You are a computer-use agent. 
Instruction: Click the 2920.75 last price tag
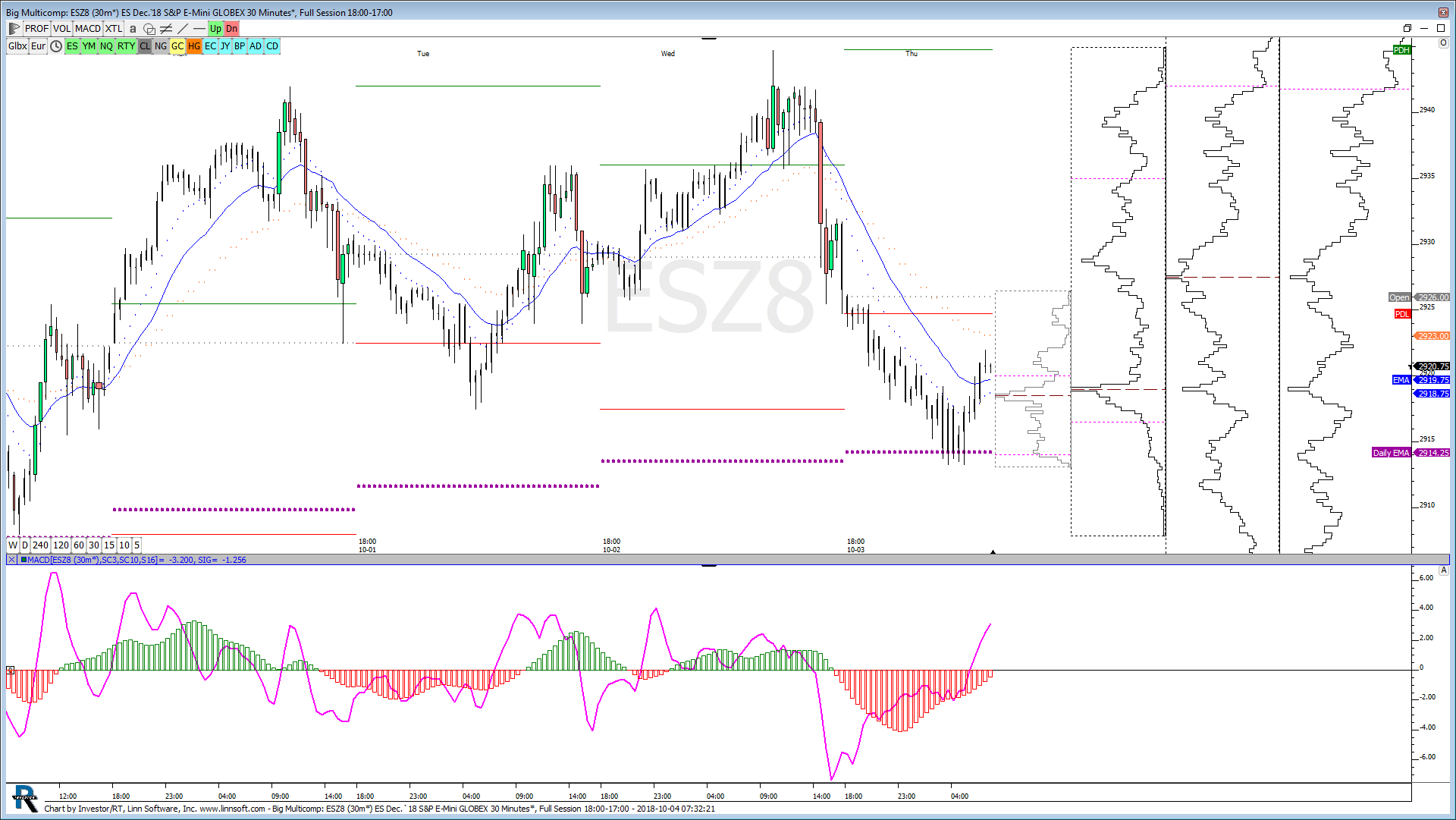1432,366
